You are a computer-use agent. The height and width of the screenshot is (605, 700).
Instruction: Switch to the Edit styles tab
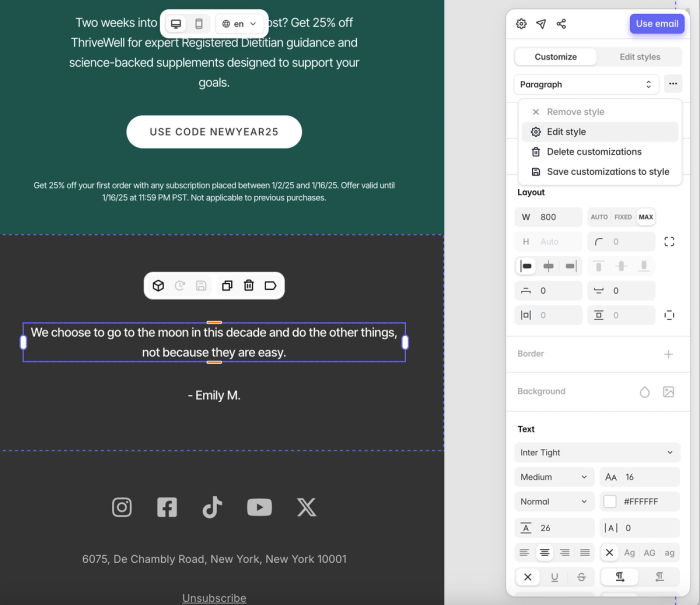[x=639, y=57]
